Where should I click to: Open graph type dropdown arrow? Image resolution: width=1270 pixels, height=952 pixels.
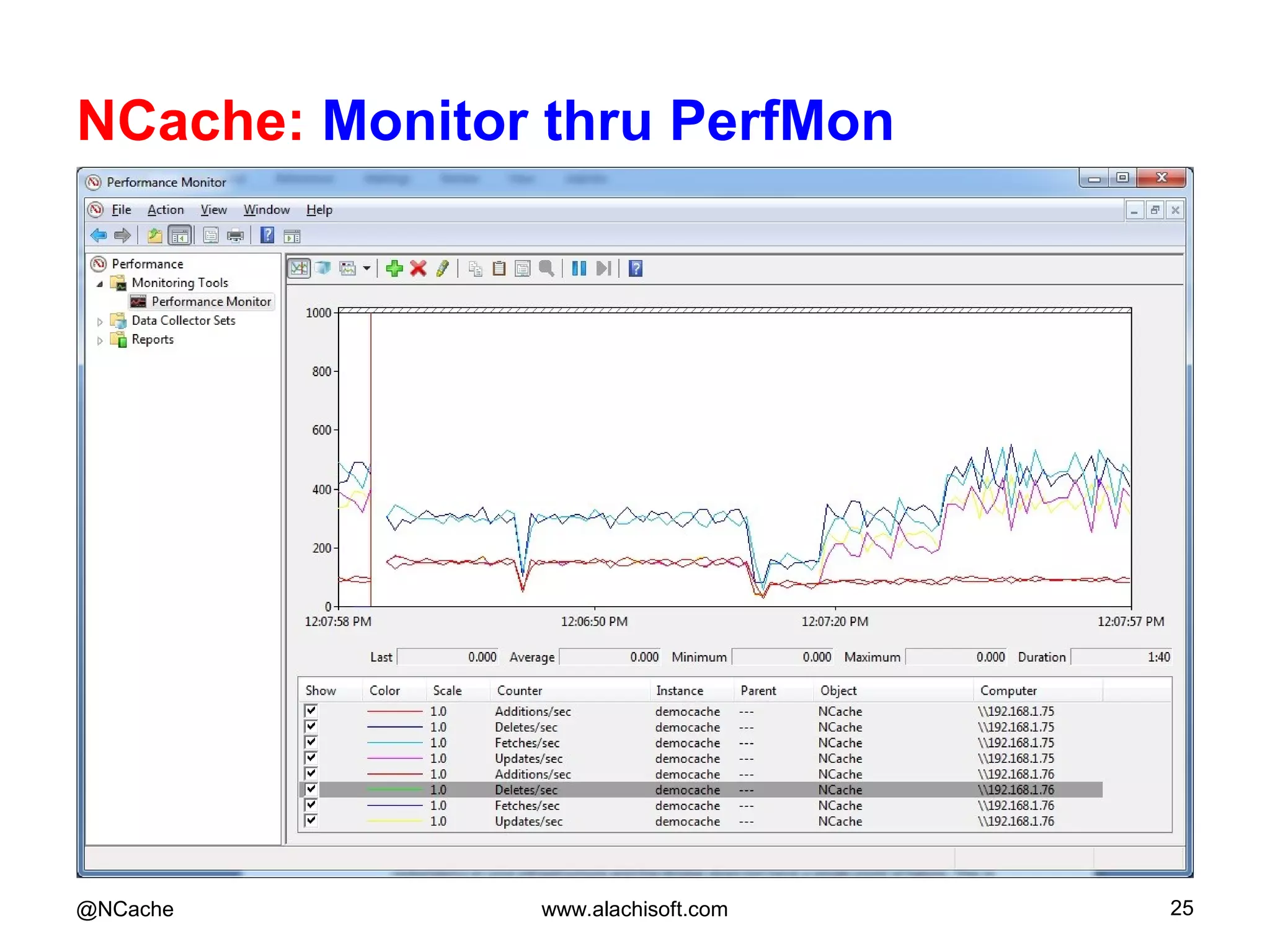click(x=366, y=268)
